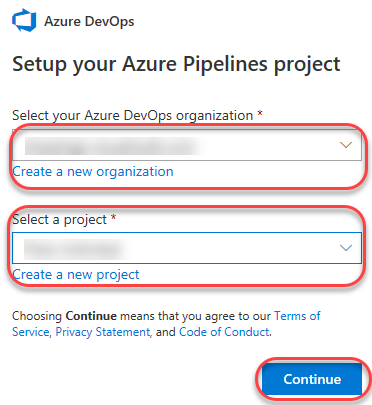Select the blurred organization name value

pos(113,146)
